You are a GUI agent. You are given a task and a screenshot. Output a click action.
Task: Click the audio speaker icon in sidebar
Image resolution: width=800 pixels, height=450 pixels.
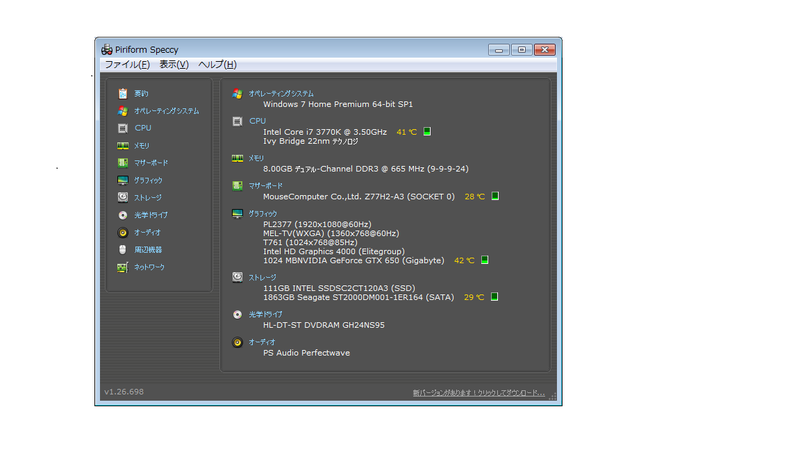tap(122, 232)
